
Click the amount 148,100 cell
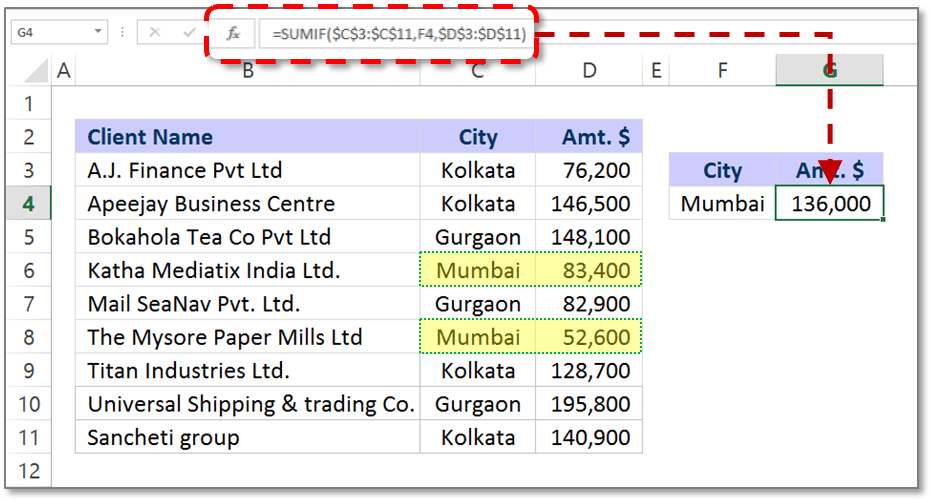(x=589, y=237)
